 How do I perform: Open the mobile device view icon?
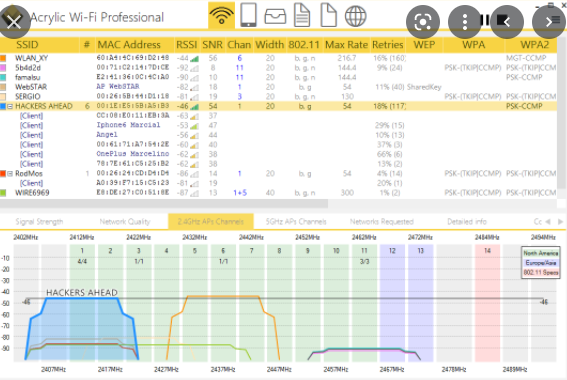248,15
